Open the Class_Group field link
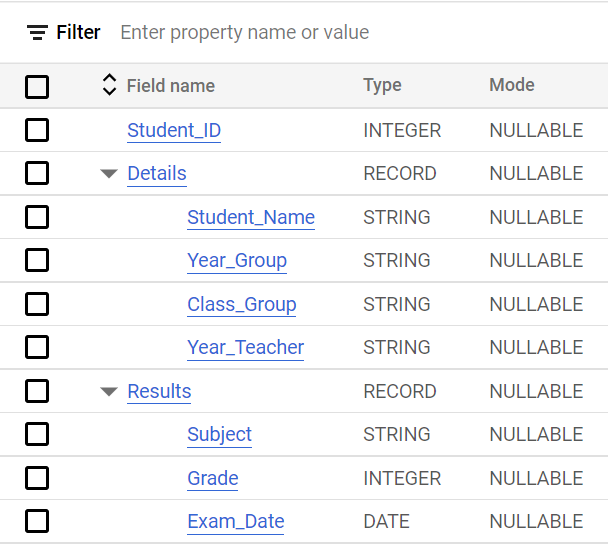 click(x=242, y=304)
